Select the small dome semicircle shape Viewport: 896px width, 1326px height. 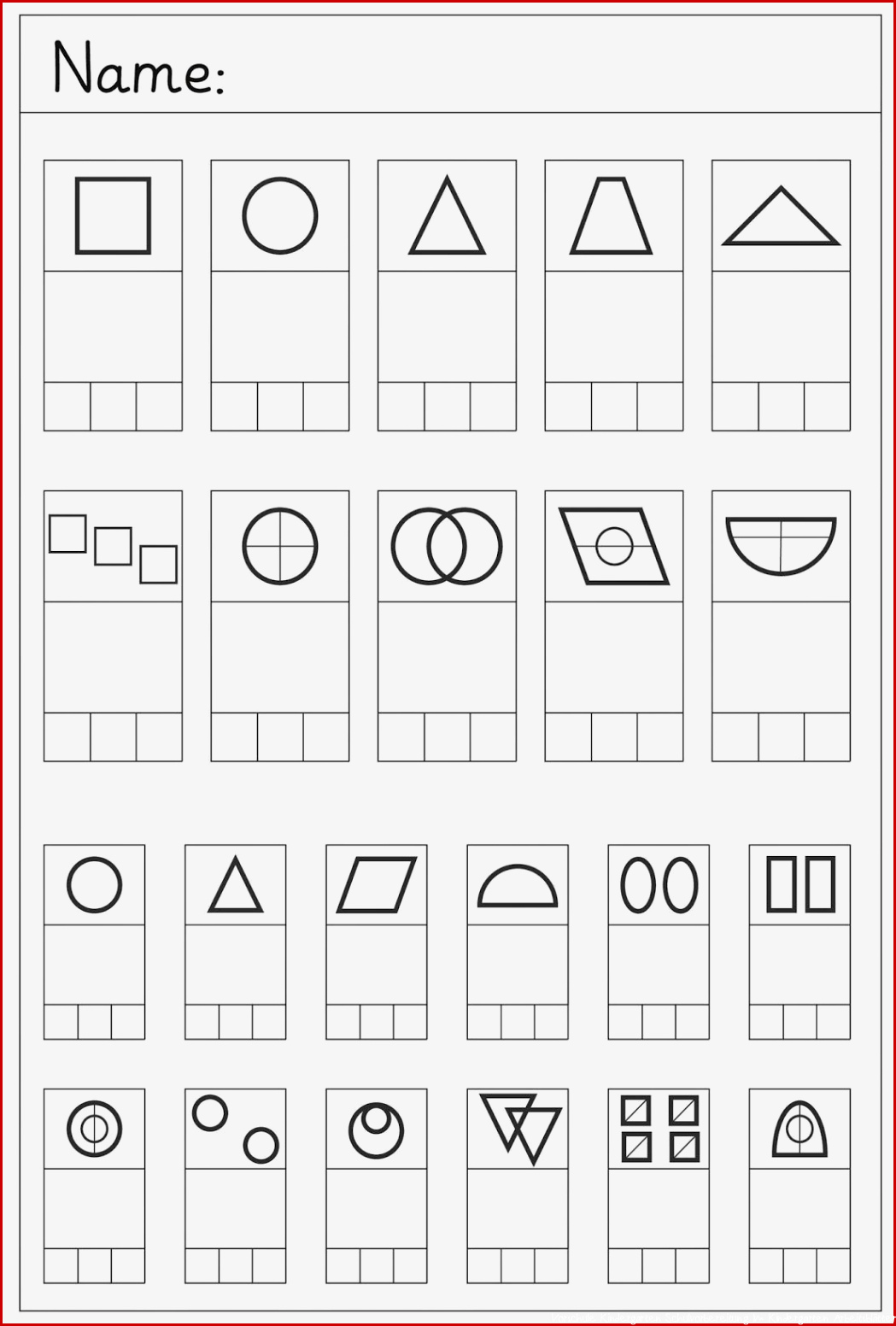tap(518, 886)
